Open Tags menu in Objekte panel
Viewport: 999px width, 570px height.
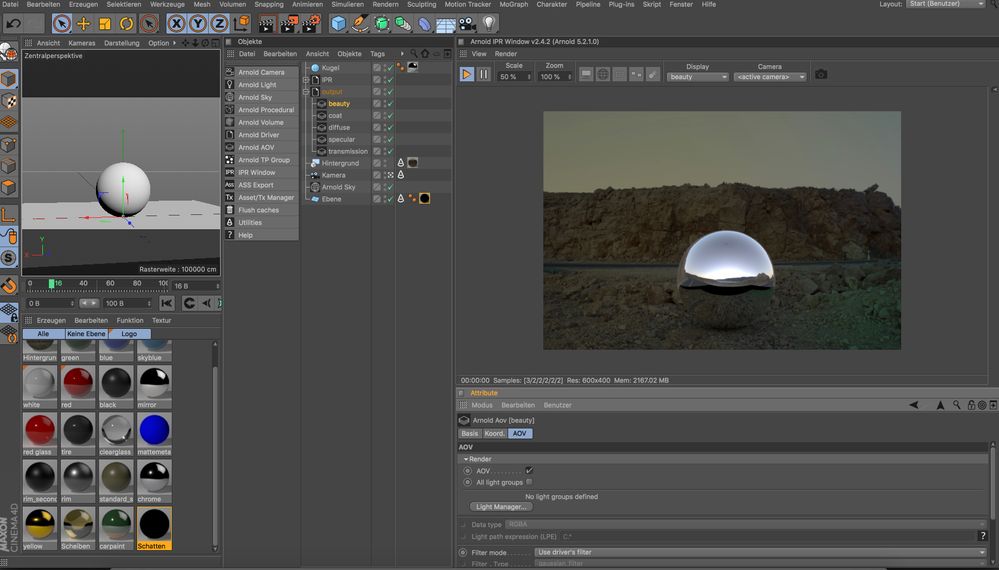[377, 54]
